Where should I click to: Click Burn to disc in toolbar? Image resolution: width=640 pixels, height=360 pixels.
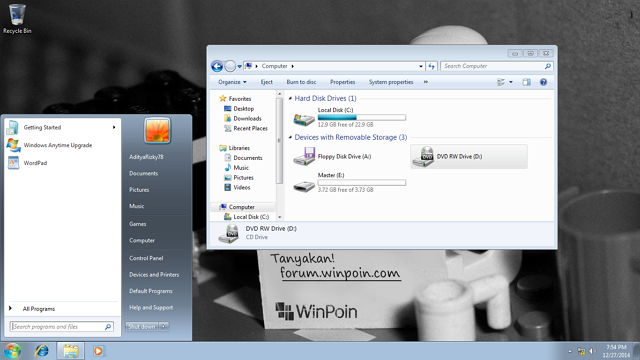click(301, 82)
